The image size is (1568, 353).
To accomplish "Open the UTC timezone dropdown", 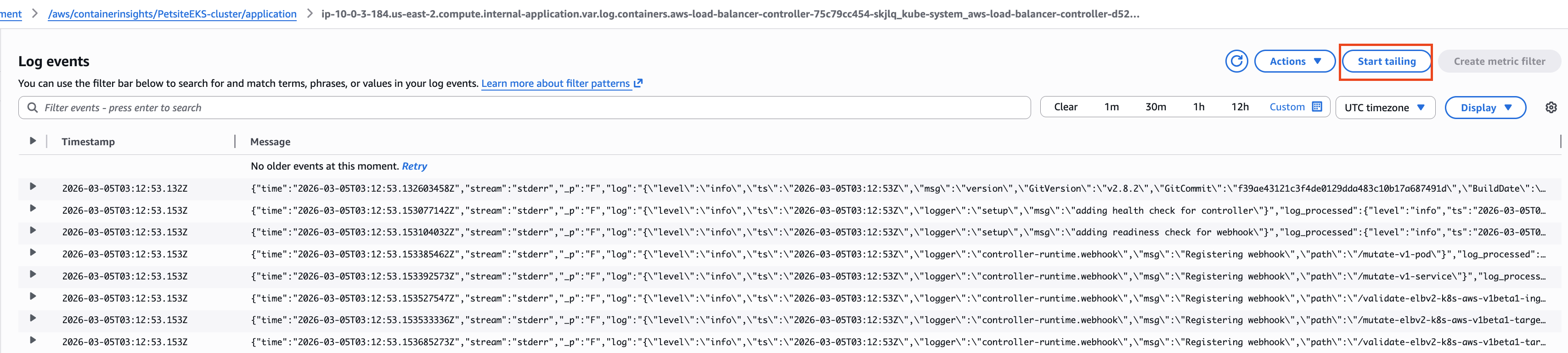I will 1385,107.
